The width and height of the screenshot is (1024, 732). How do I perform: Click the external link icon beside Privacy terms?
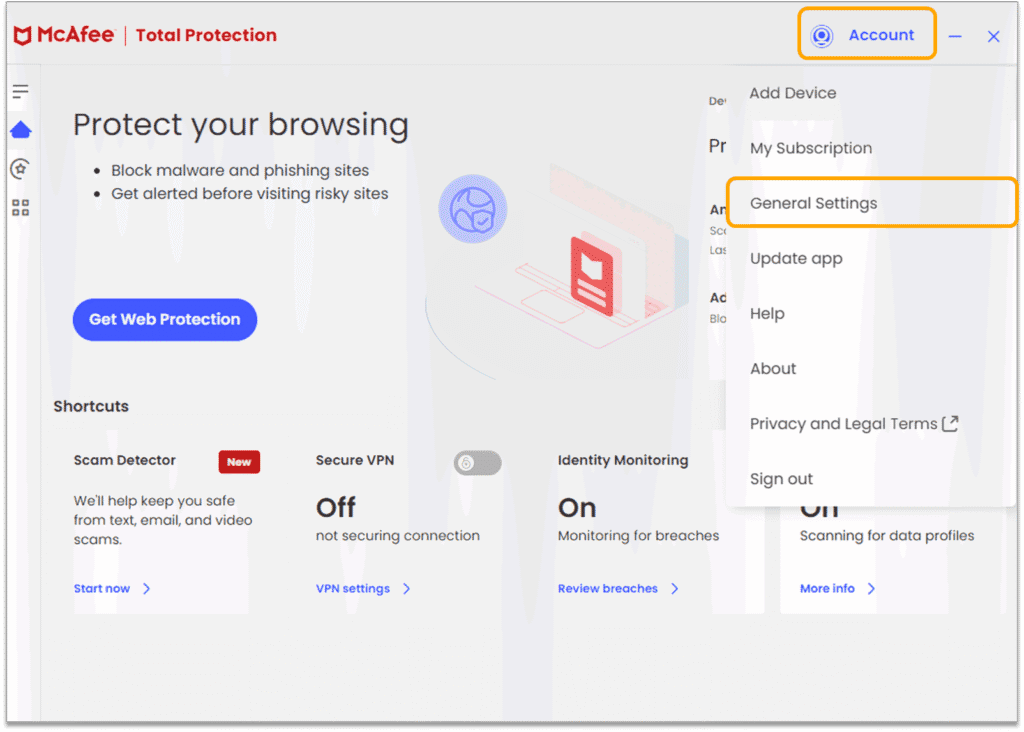coord(950,423)
